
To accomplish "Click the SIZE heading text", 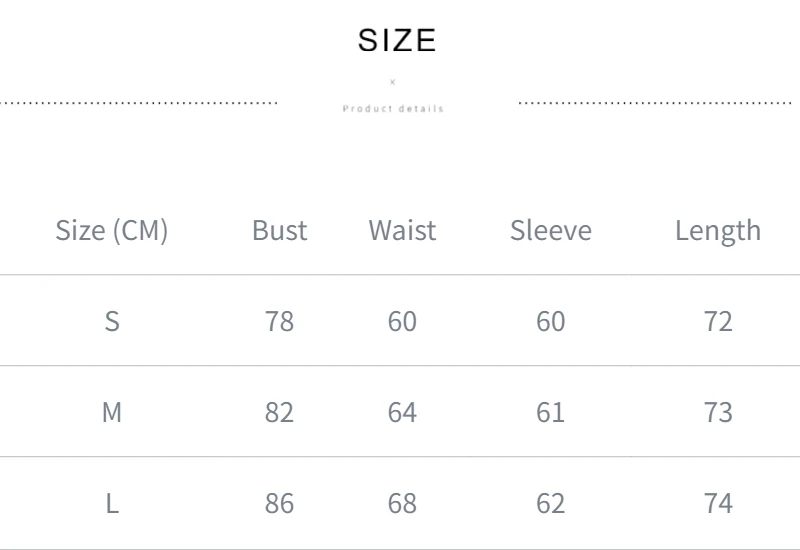I will [x=397, y=40].
